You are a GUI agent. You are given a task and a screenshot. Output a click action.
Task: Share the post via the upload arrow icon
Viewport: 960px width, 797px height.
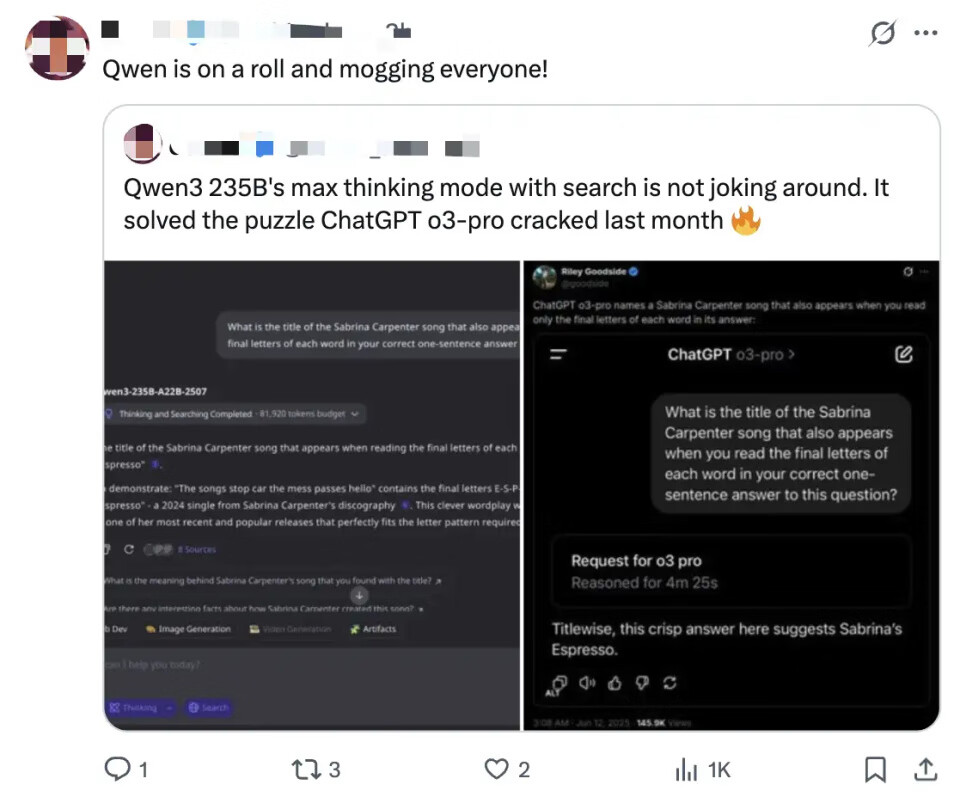[926, 769]
